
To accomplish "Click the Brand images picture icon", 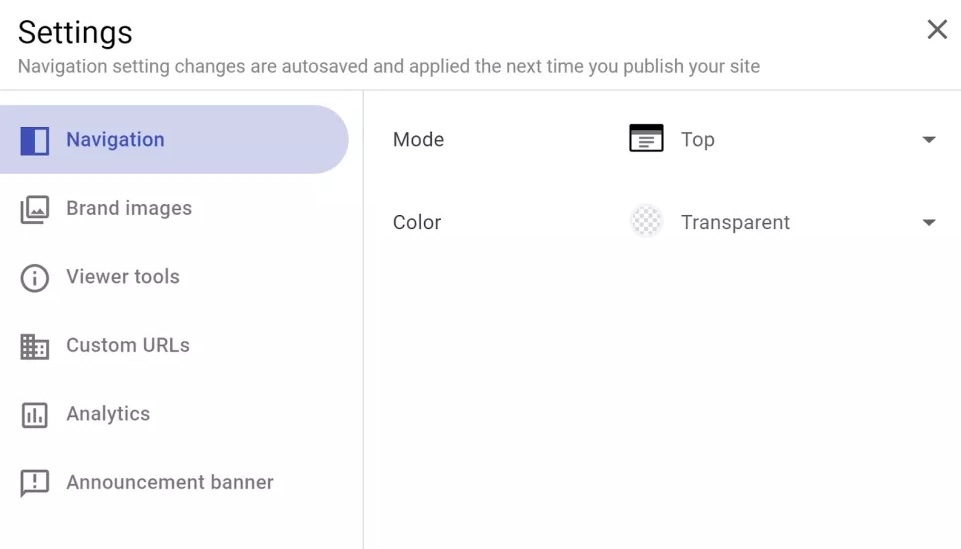I will click(x=35, y=209).
